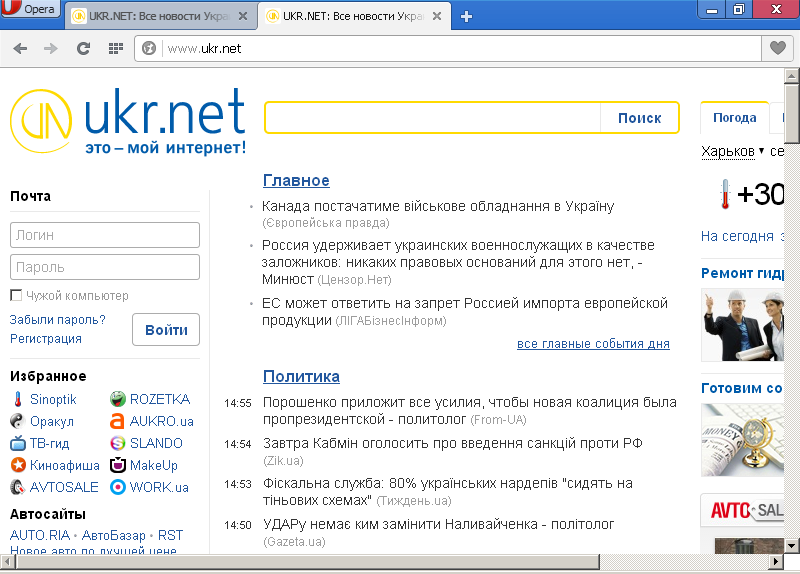Image resolution: width=800 pixels, height=574 pixels.
Task: Close the first UKR.NET tab
Action: pos(243,16)
